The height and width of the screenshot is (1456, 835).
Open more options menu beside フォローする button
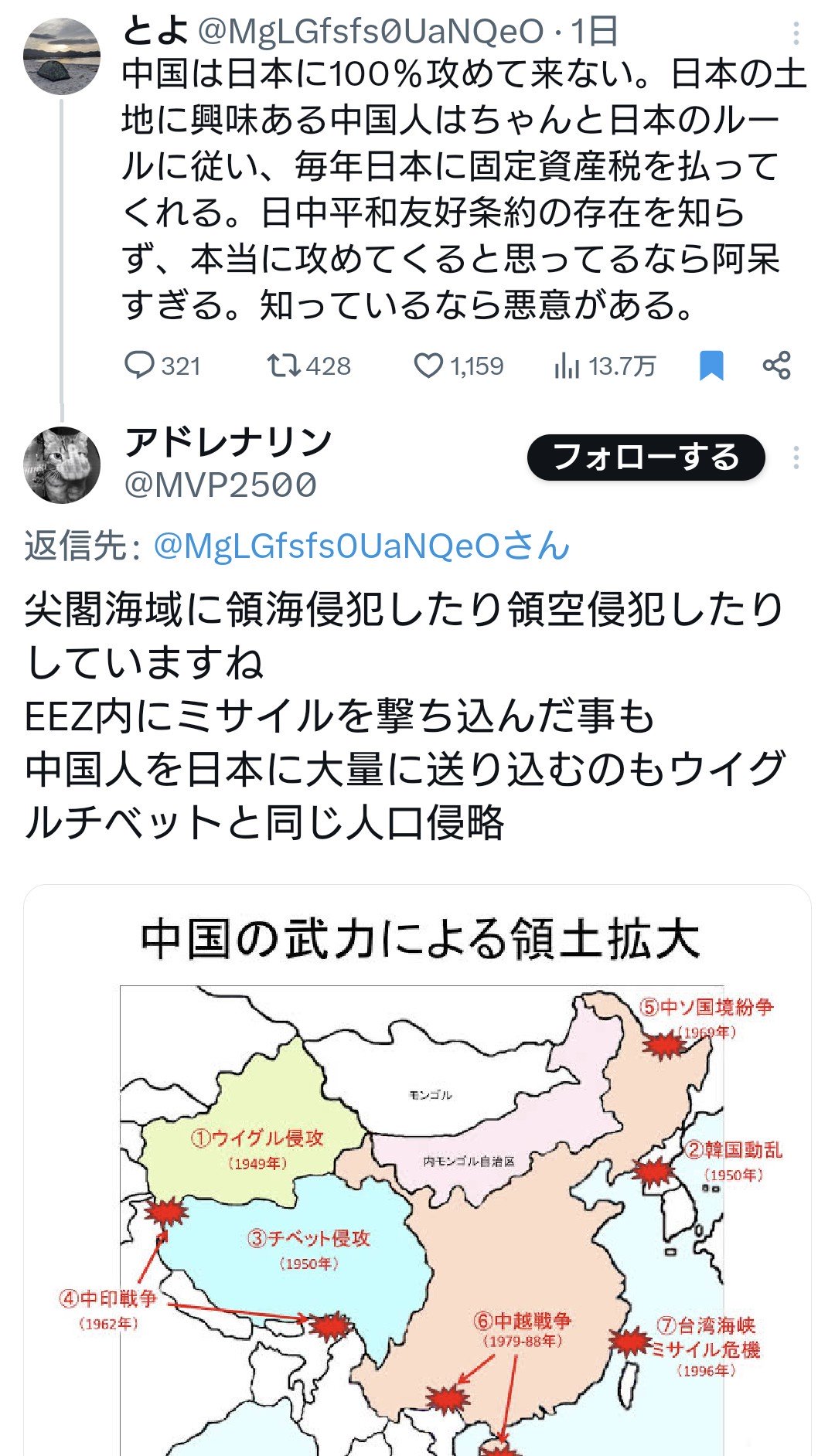pos(796,458)
